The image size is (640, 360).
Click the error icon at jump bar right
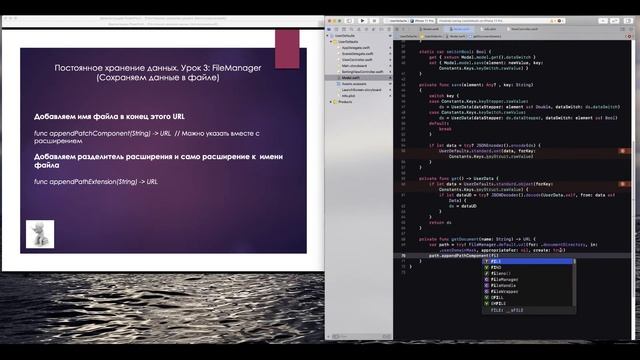coord(629,36)
